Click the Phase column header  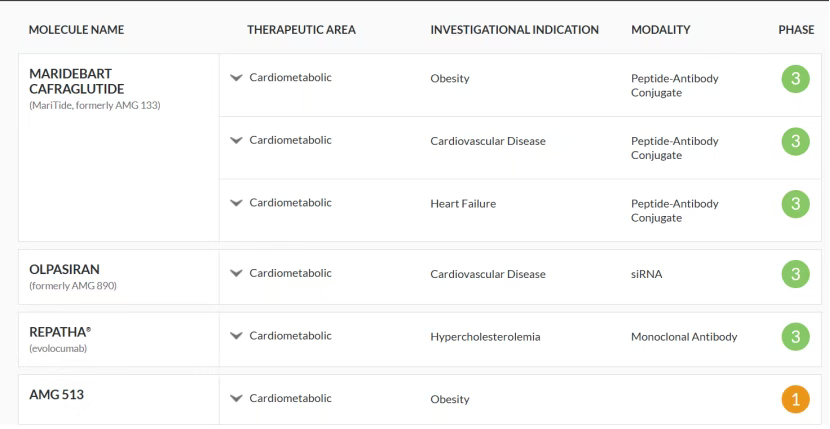tap(796, 30)
